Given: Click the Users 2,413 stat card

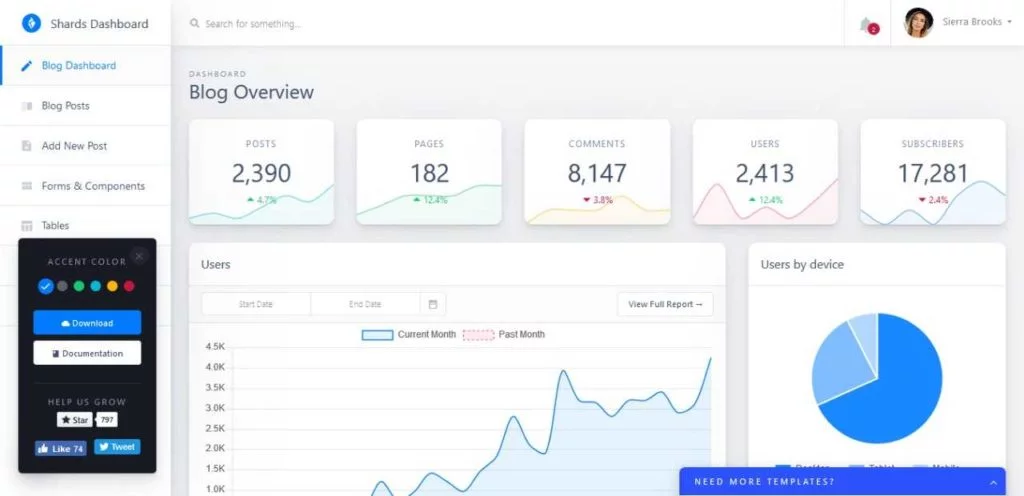Looking at the screenshot, I should (x=765, y=172).
